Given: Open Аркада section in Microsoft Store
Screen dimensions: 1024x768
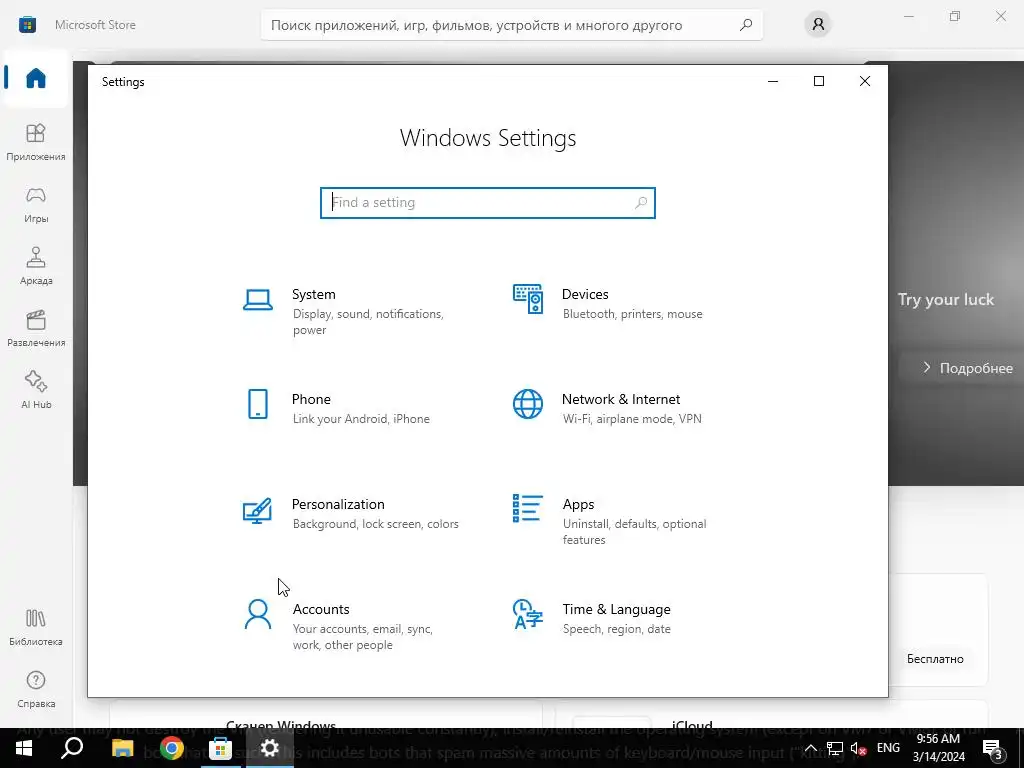Looking at the screenshot, I should click(36, 266).
